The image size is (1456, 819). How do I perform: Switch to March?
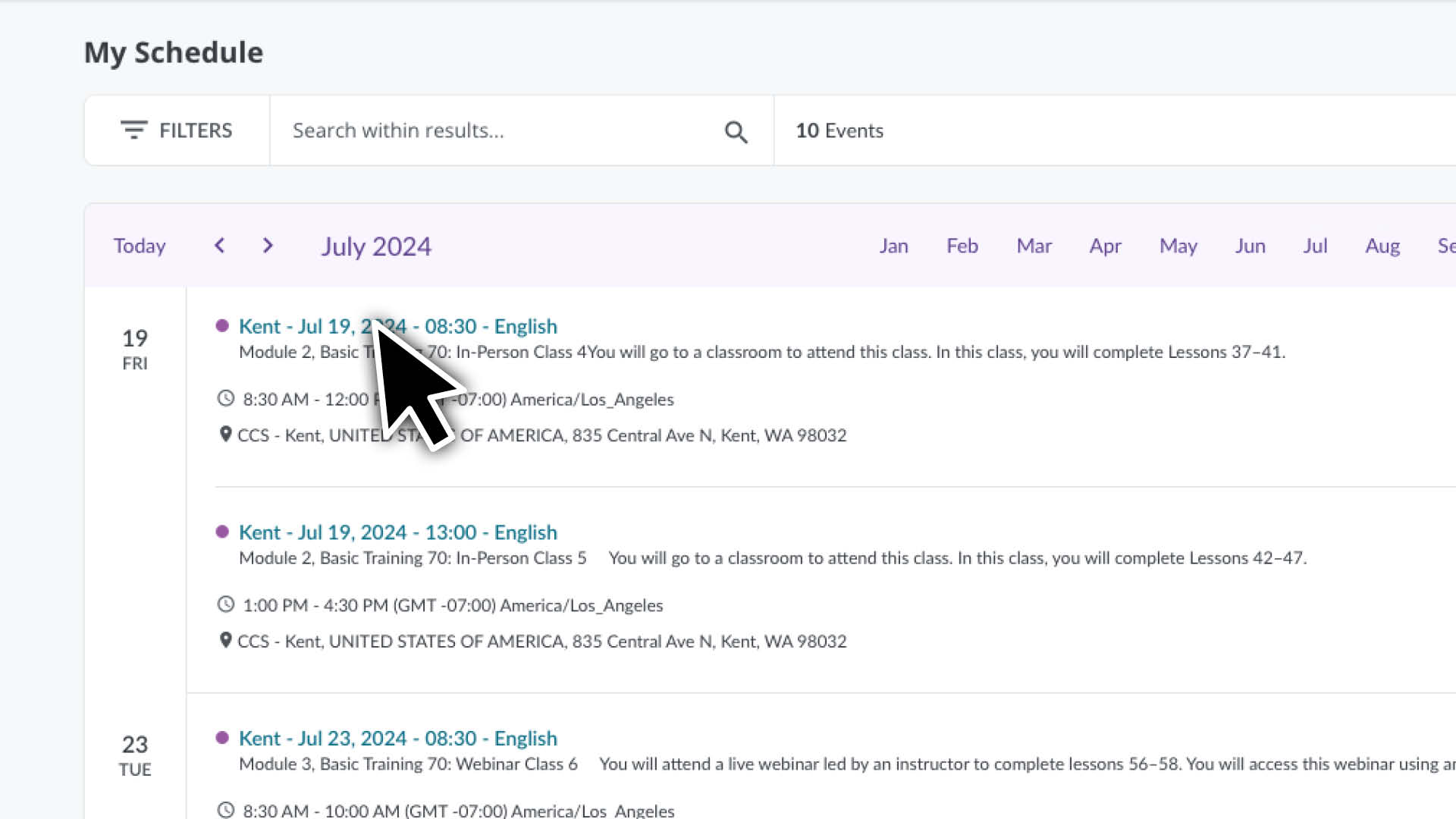click(x=1034, y=245)
